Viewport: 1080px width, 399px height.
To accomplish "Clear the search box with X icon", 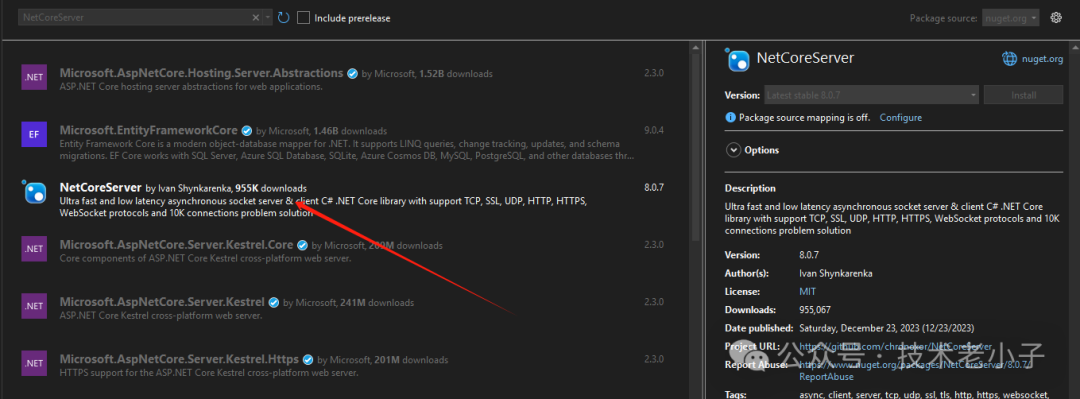I will tap(256, 18).
